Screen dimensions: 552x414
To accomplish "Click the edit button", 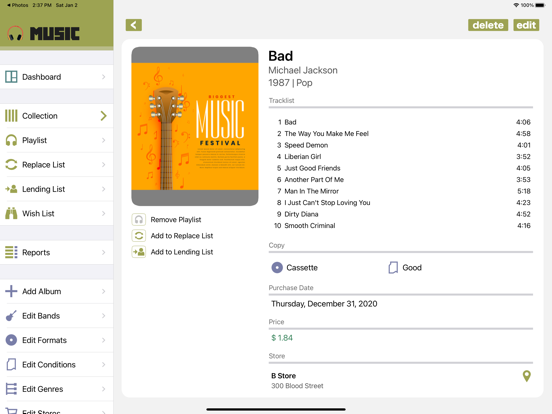I will pyautogui.click(x=526, y=25).
